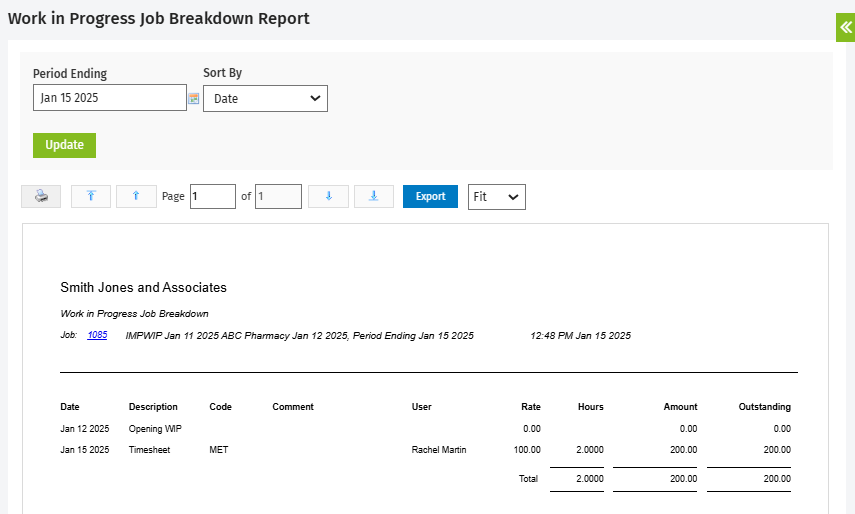The image size is (855, 514).
Task: Click the Opening WIP description cell
Action: coord(155,429)
